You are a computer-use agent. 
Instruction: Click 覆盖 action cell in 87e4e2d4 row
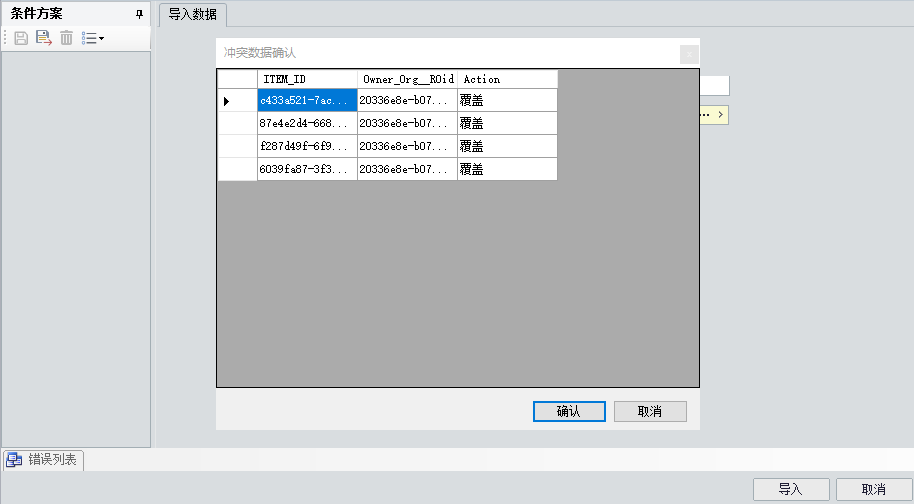(x=508, y=124)
